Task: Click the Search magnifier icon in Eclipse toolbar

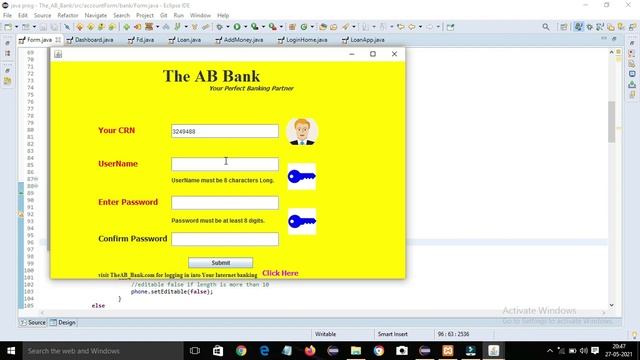Action: pyautogui.click(x=546, y=27)
